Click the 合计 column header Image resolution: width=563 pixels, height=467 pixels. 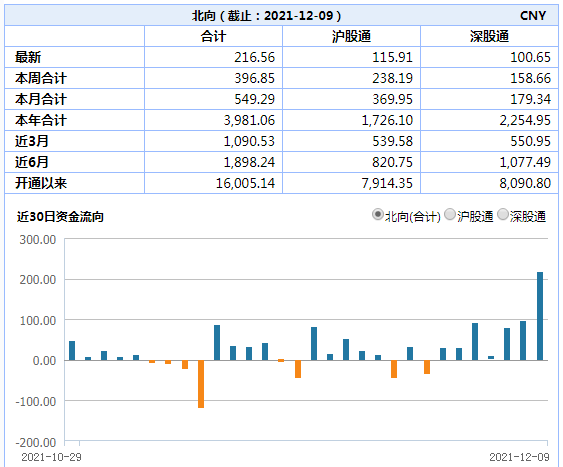tap(213, 36)
